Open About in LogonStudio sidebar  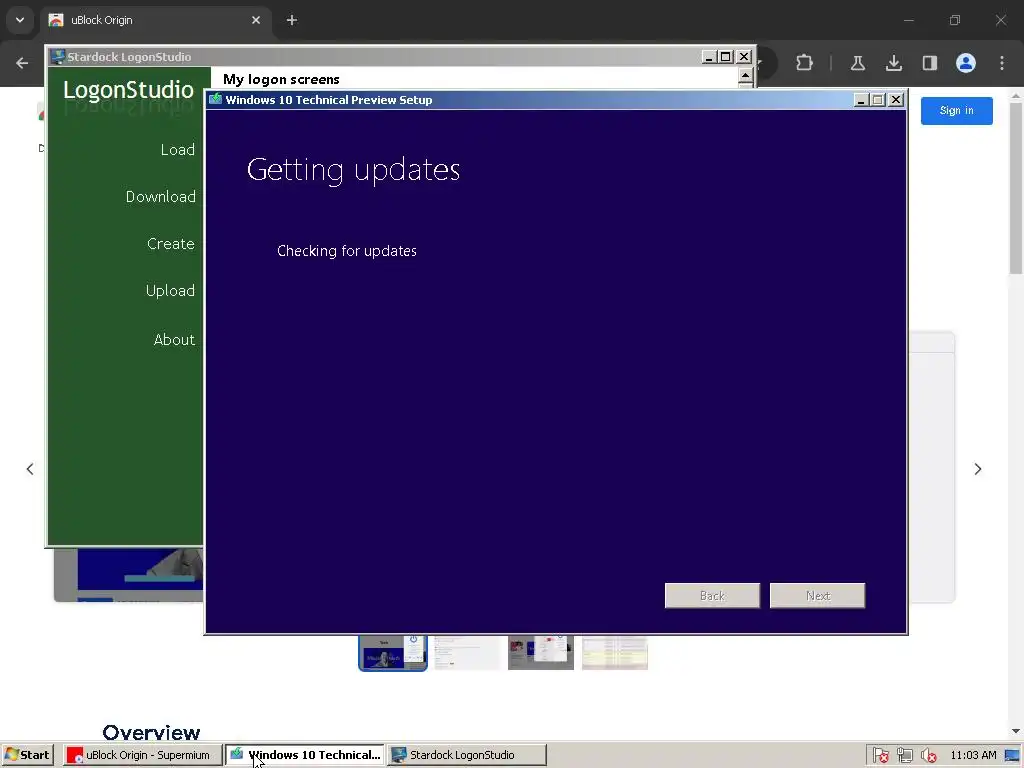174,340
